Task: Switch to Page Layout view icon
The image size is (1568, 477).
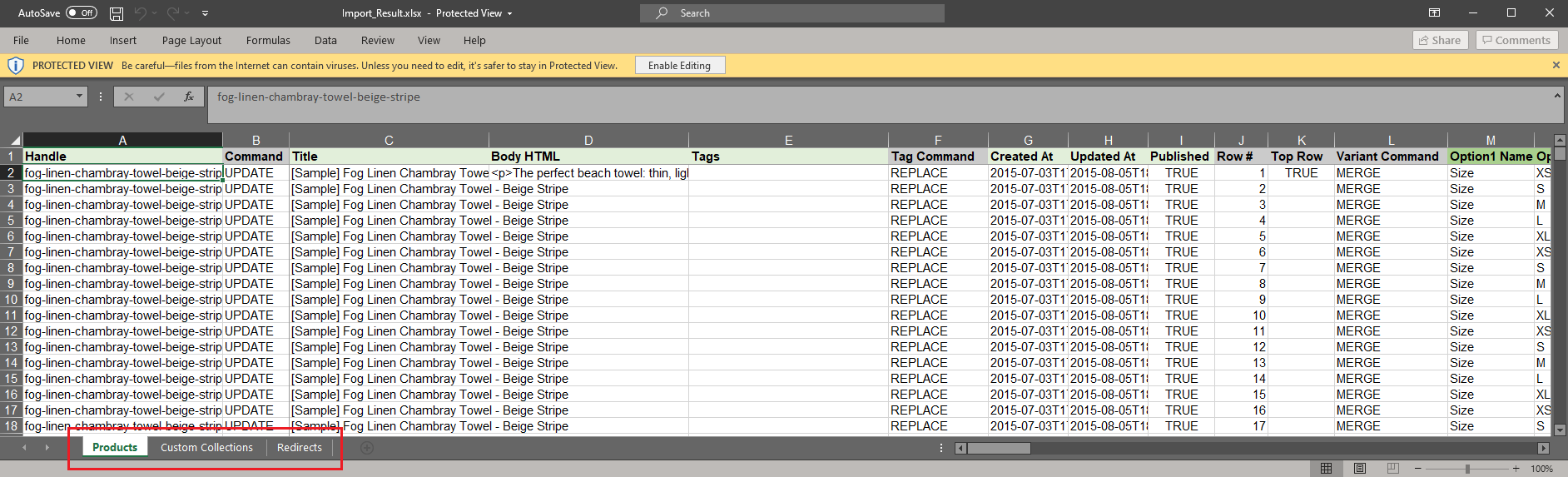Action: 1360,468
